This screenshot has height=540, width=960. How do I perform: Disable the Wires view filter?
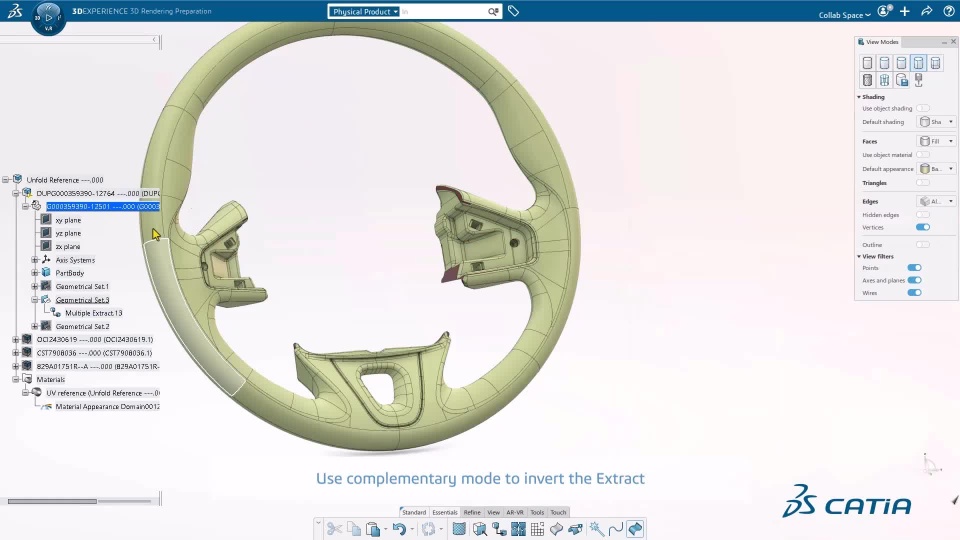914,293
